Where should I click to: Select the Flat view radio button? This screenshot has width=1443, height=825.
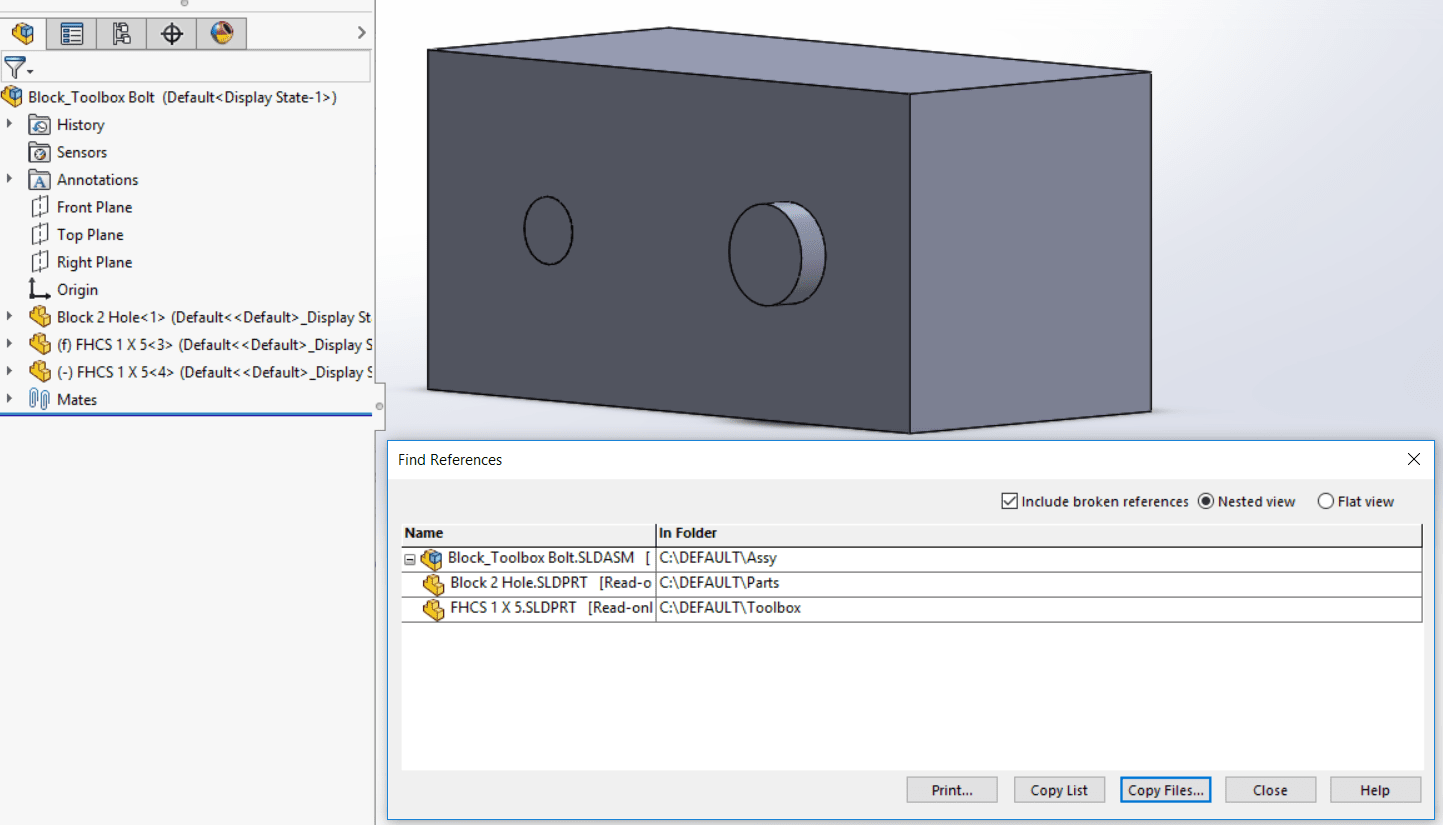[x=1325, y=501]
